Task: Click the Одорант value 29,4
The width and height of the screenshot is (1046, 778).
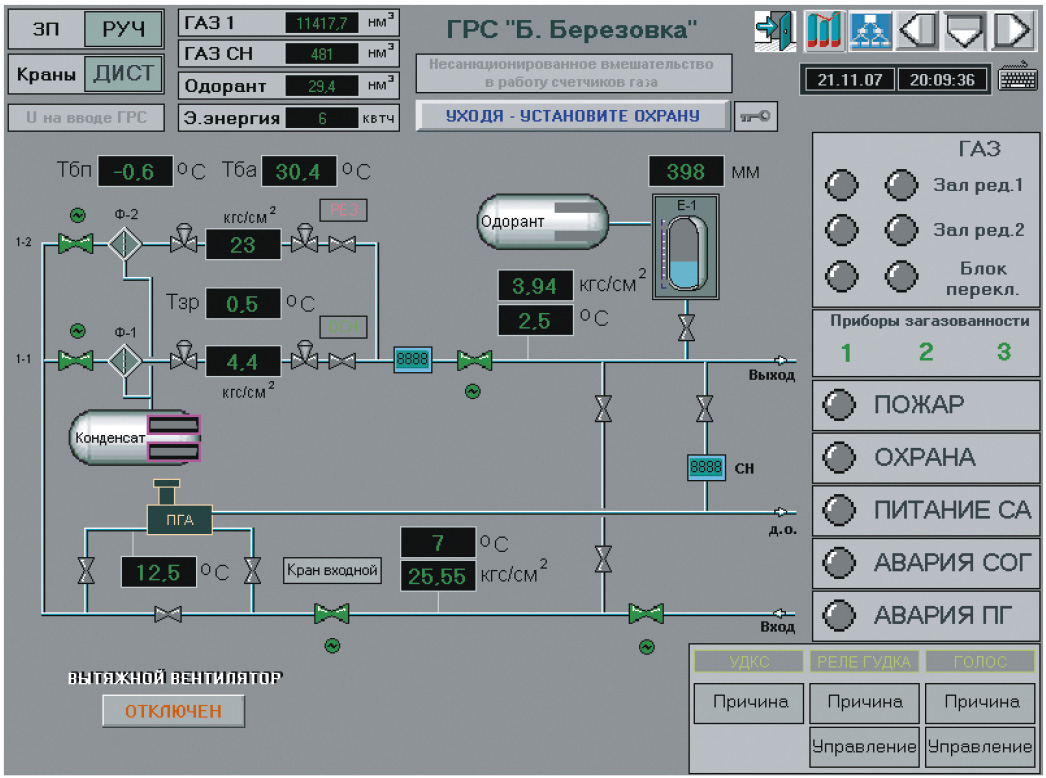Action: point(322,86)
